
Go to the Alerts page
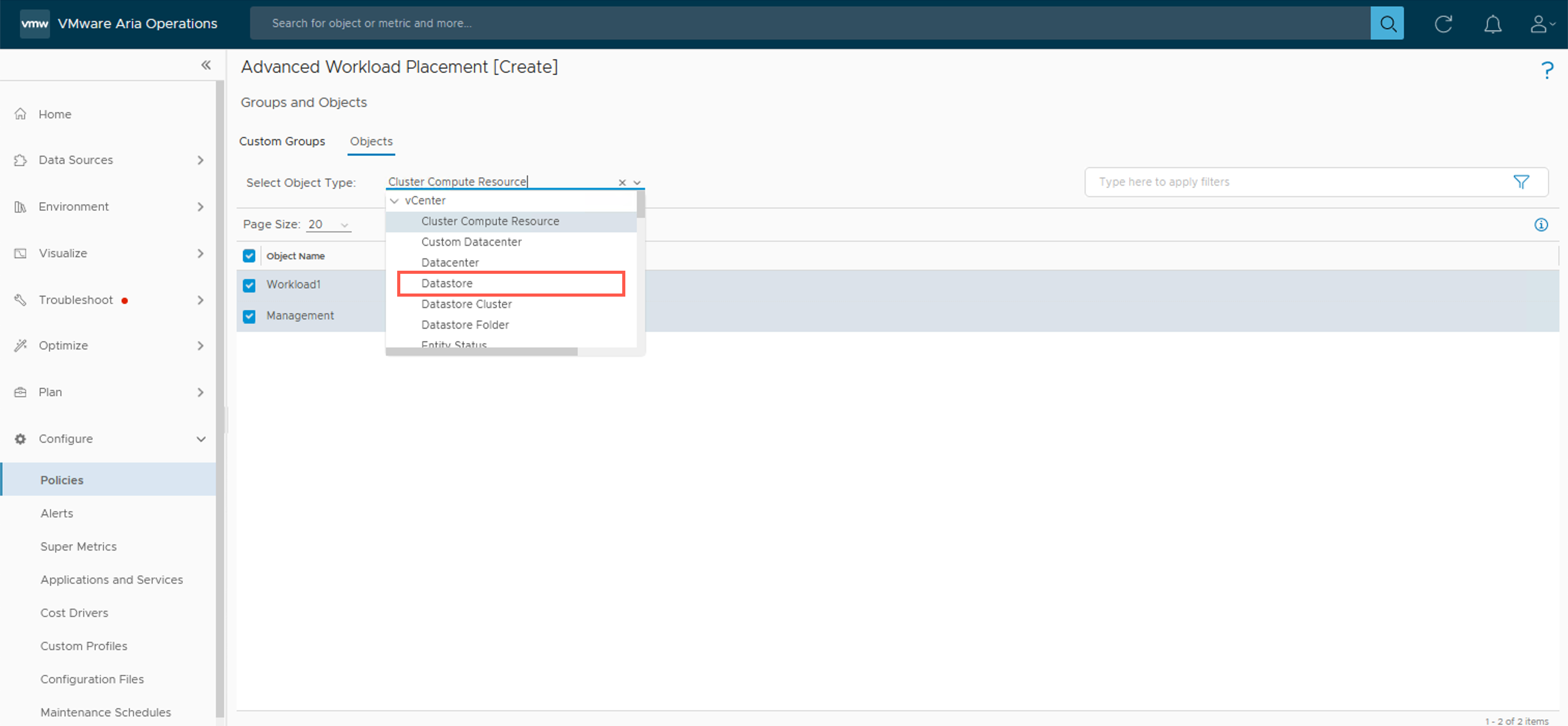[57, 513]
